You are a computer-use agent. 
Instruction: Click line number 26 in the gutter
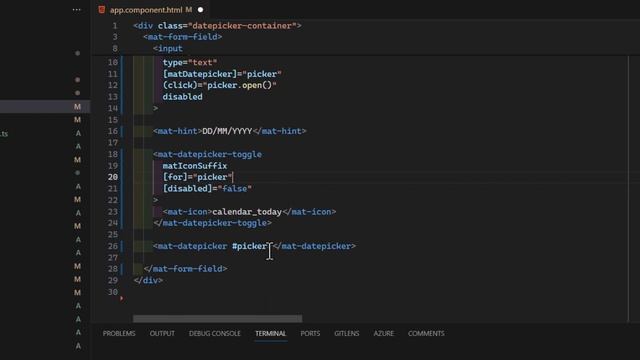click(x=113, y=246)
